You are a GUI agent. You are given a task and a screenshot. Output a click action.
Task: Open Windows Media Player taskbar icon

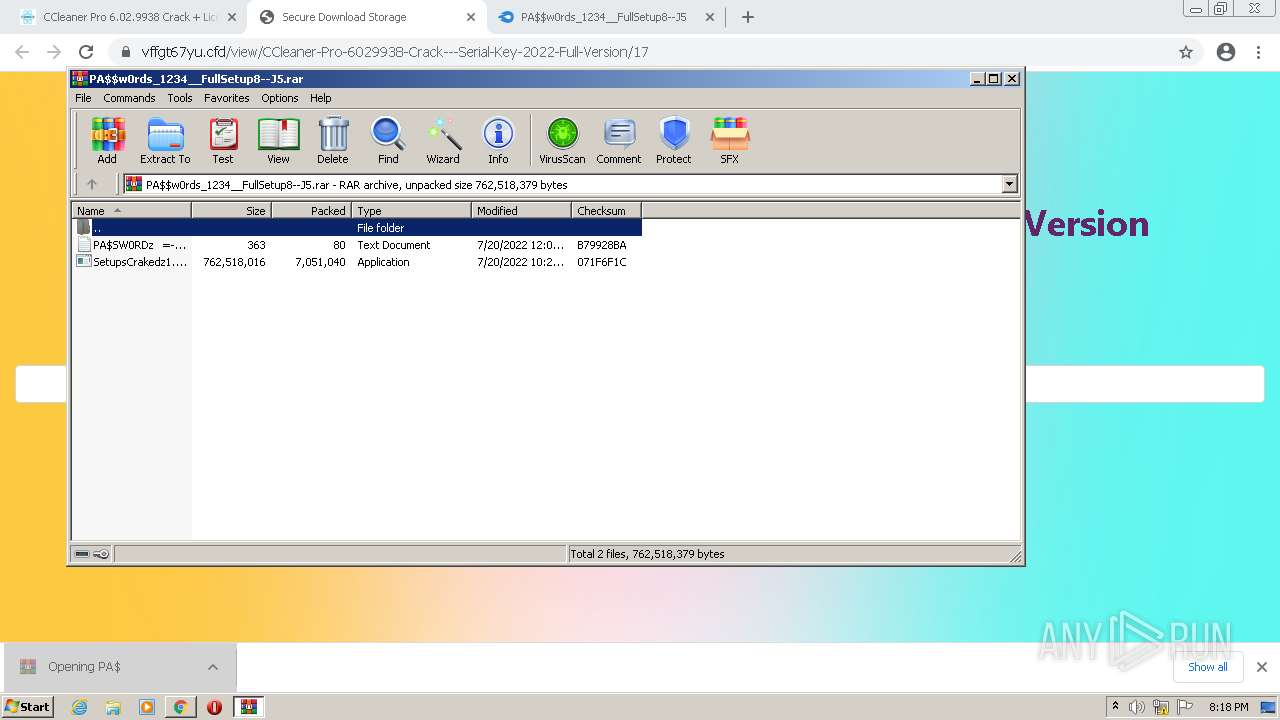pyautogui.click(x=147, y=707)
